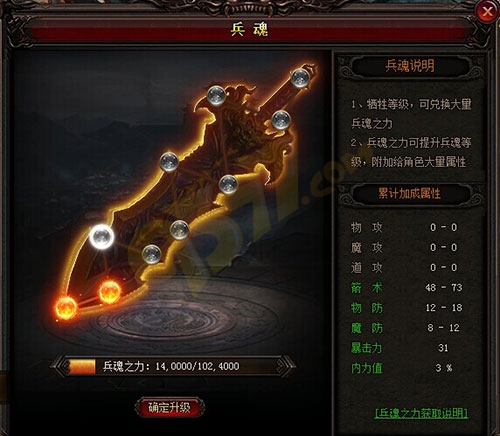Screen dimensions: 500x436
Task: Click the grey orb at sword handle end
Action: pos(300,78)
